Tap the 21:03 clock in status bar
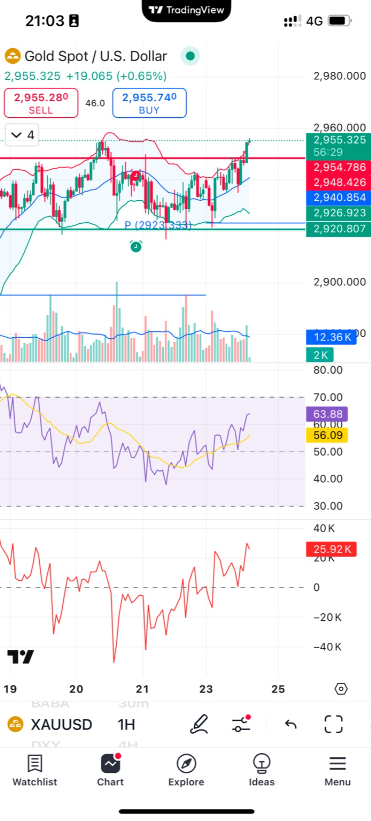 44,21
